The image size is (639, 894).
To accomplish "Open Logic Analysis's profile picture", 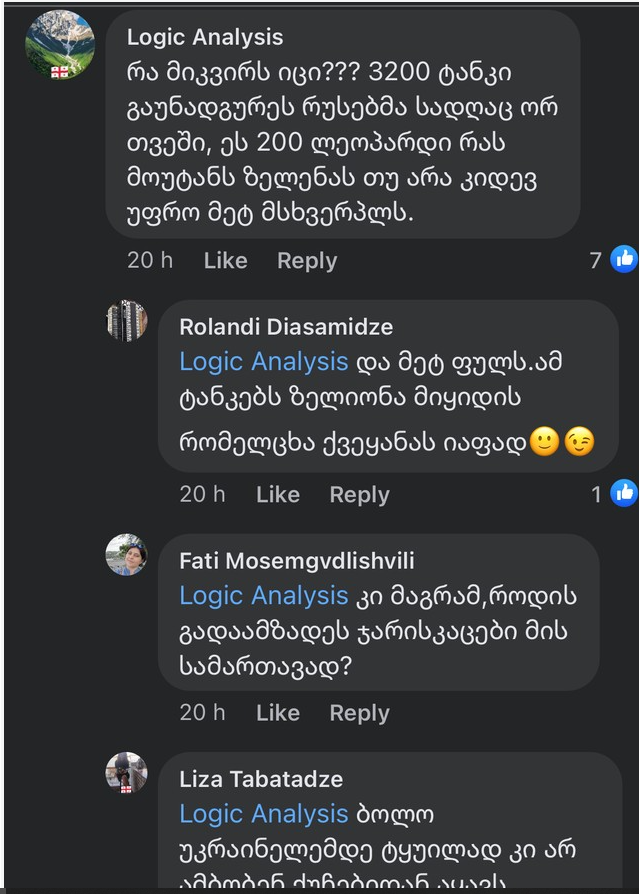I will click(58, 45).
